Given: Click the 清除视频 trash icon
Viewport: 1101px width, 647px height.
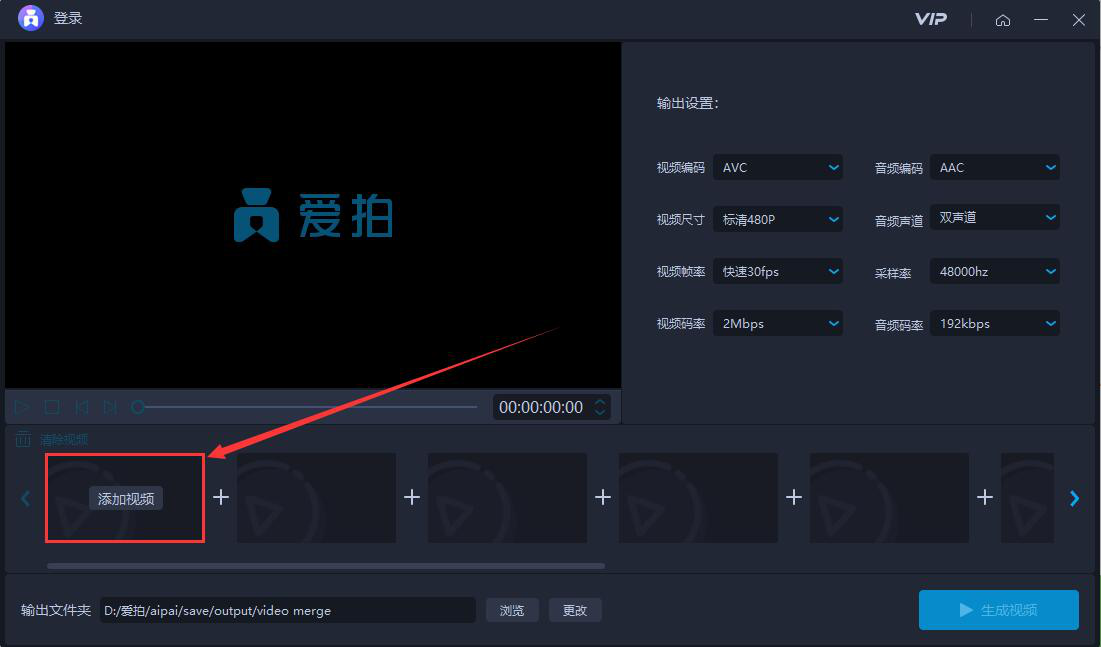Looking at the screenshot, I should (23, 439).
